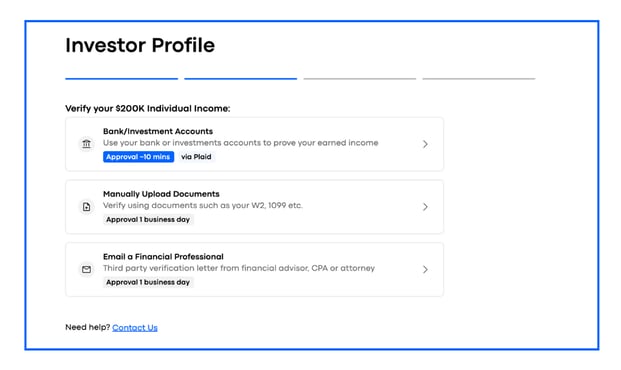Click 'Third party verification letter' description text
The width and height of the screenshot is (621, 370).
[239, 268]
